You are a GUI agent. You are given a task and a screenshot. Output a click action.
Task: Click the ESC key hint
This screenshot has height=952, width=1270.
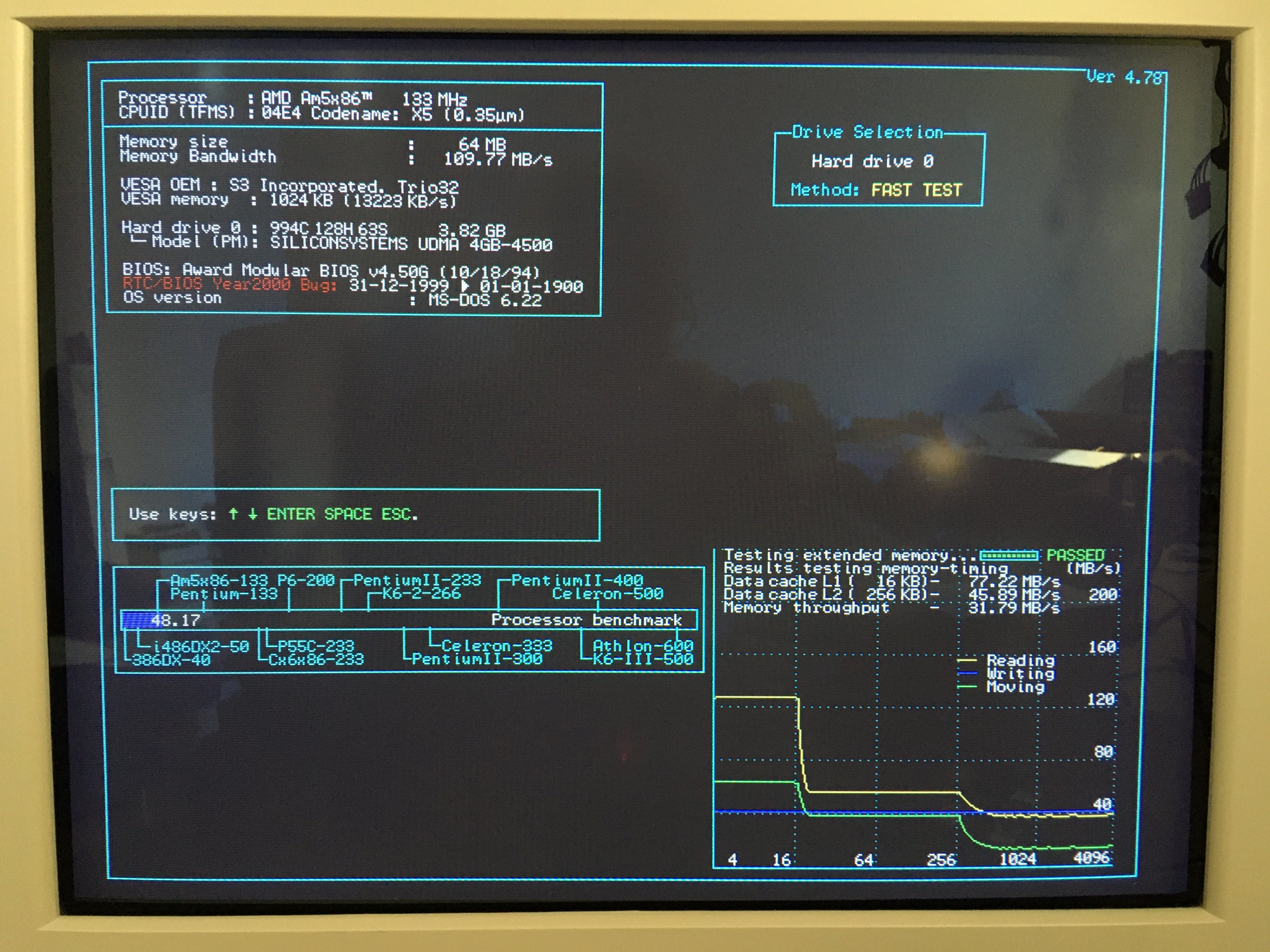[x=397, y=514]
